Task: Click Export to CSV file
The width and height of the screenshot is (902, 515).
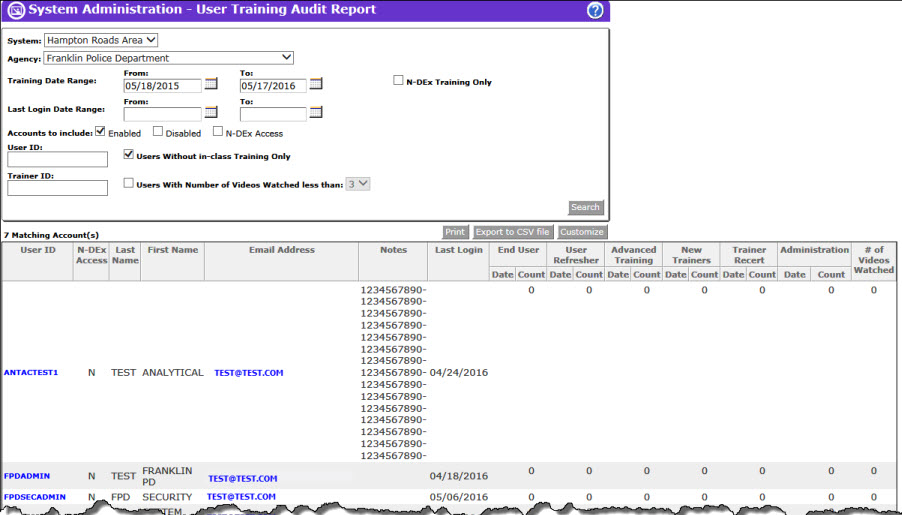Action: point(512,232)
